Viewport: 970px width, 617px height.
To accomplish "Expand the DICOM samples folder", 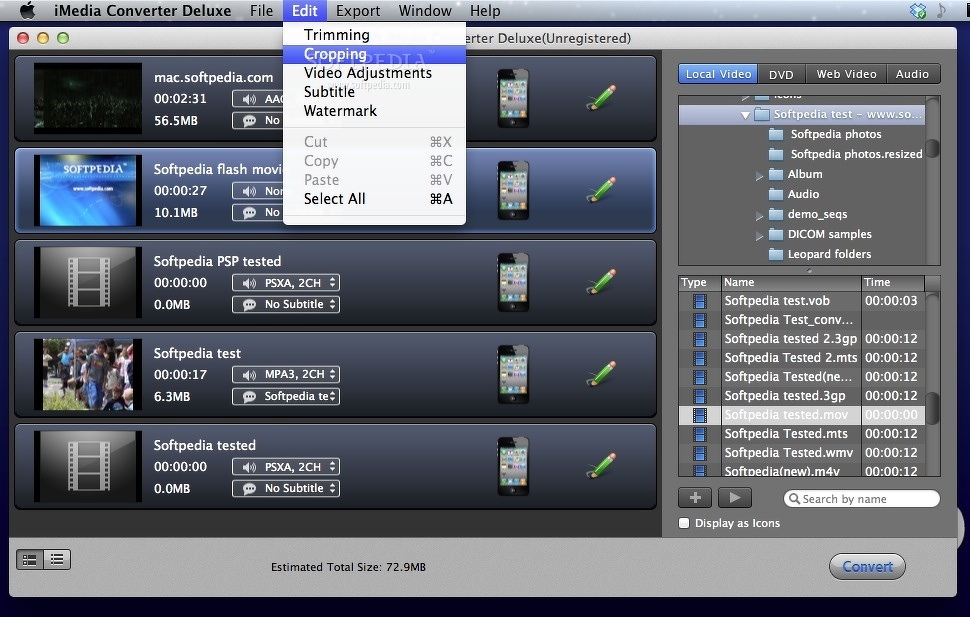I will pos(759,236).
